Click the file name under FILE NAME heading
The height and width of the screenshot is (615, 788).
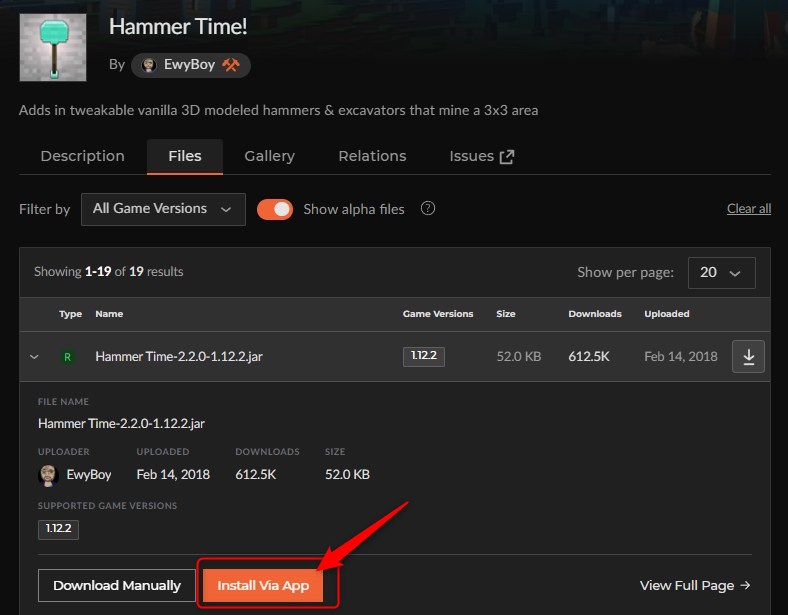click(x=121, y=424)
